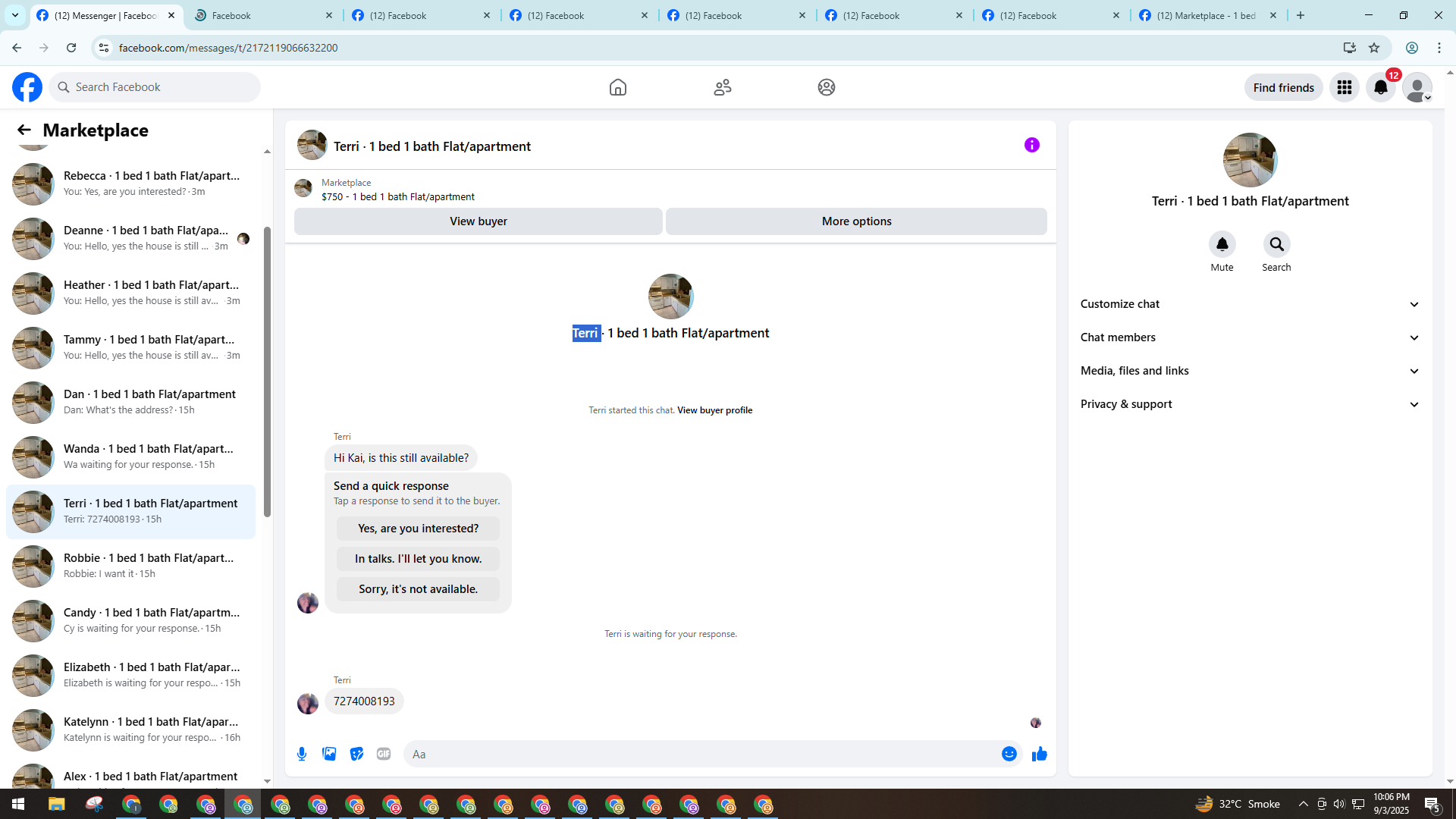The image size is (1456, 819).
Task: Open Robbie's "I want it" conversation
Action: point(131,566)
